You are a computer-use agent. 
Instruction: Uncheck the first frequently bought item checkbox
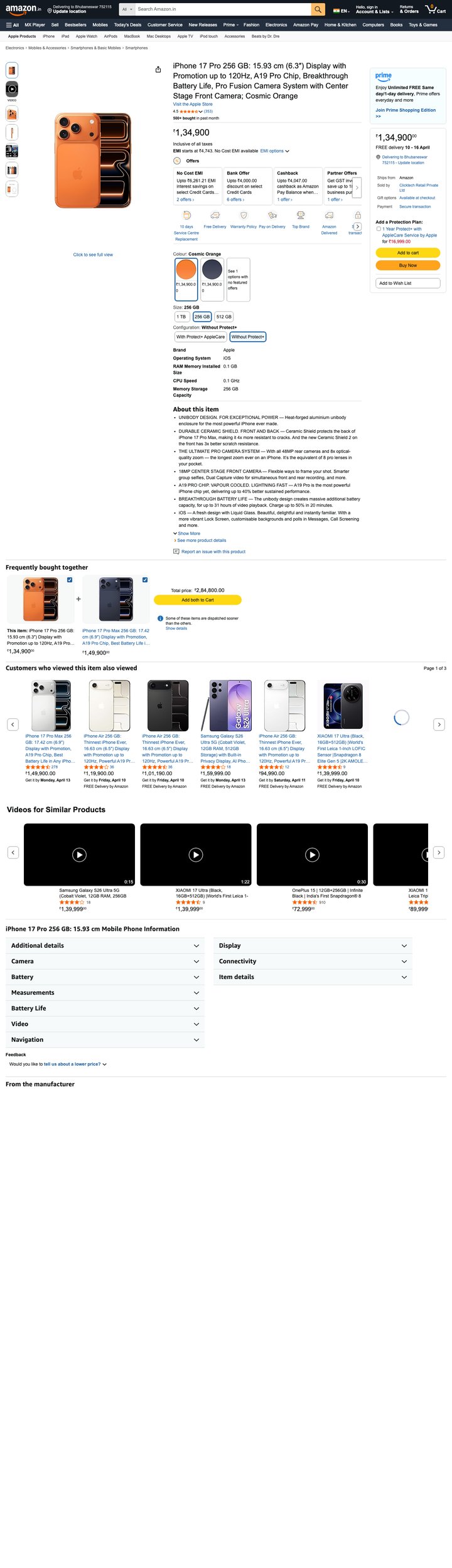click(x=70, y=580)
